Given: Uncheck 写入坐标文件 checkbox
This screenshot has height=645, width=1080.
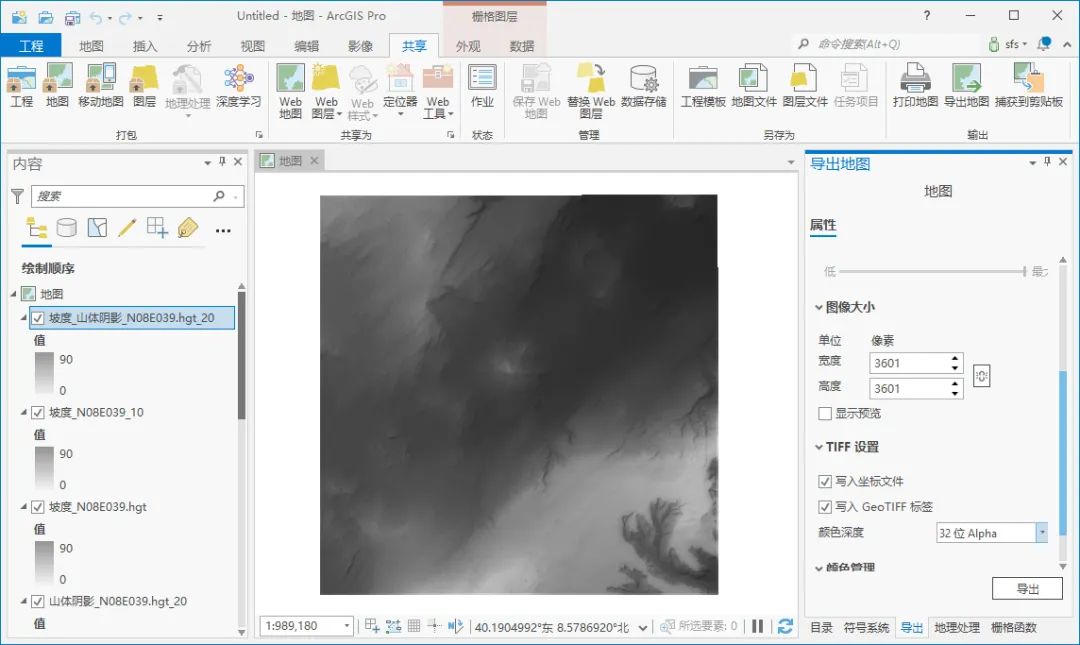Looking at the screenshot, I should [824, 481].
